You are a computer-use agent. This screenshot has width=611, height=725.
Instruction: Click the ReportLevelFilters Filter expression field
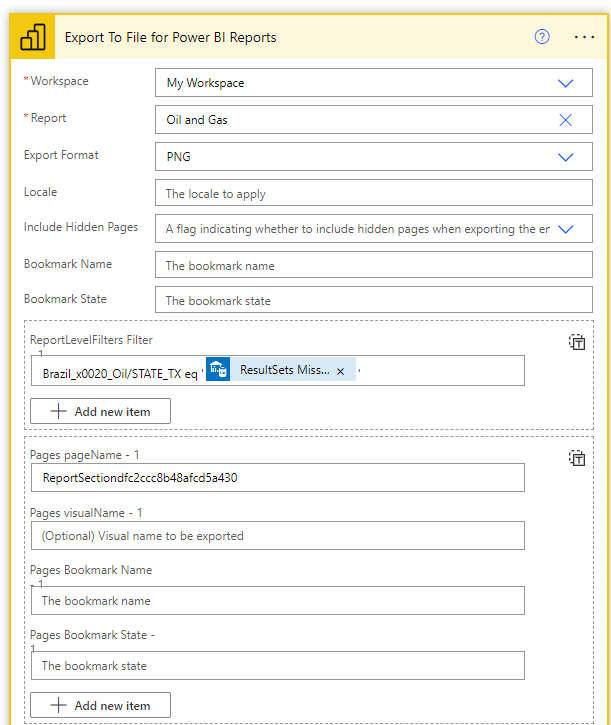278,371
